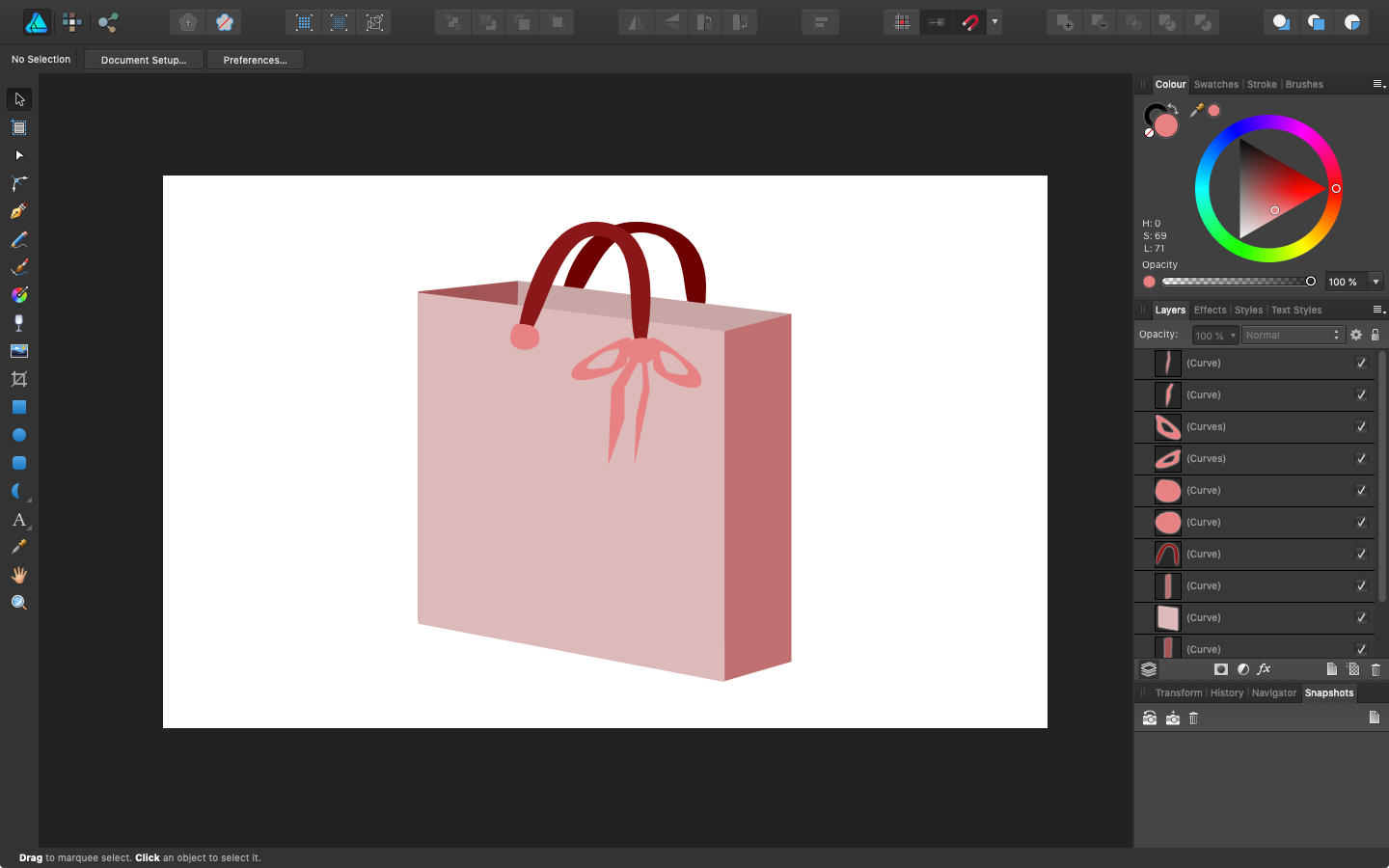Image resolution: width=1389 pixels, height=868 pixels.
Task: Switch to the Effects tab
Action: pyautogui.click(x=1210, y=310)
